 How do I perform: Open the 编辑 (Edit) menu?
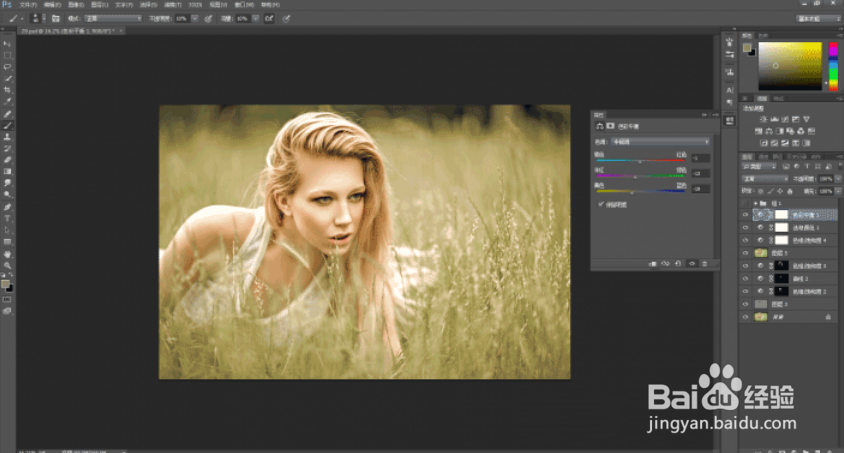[52, 4]
